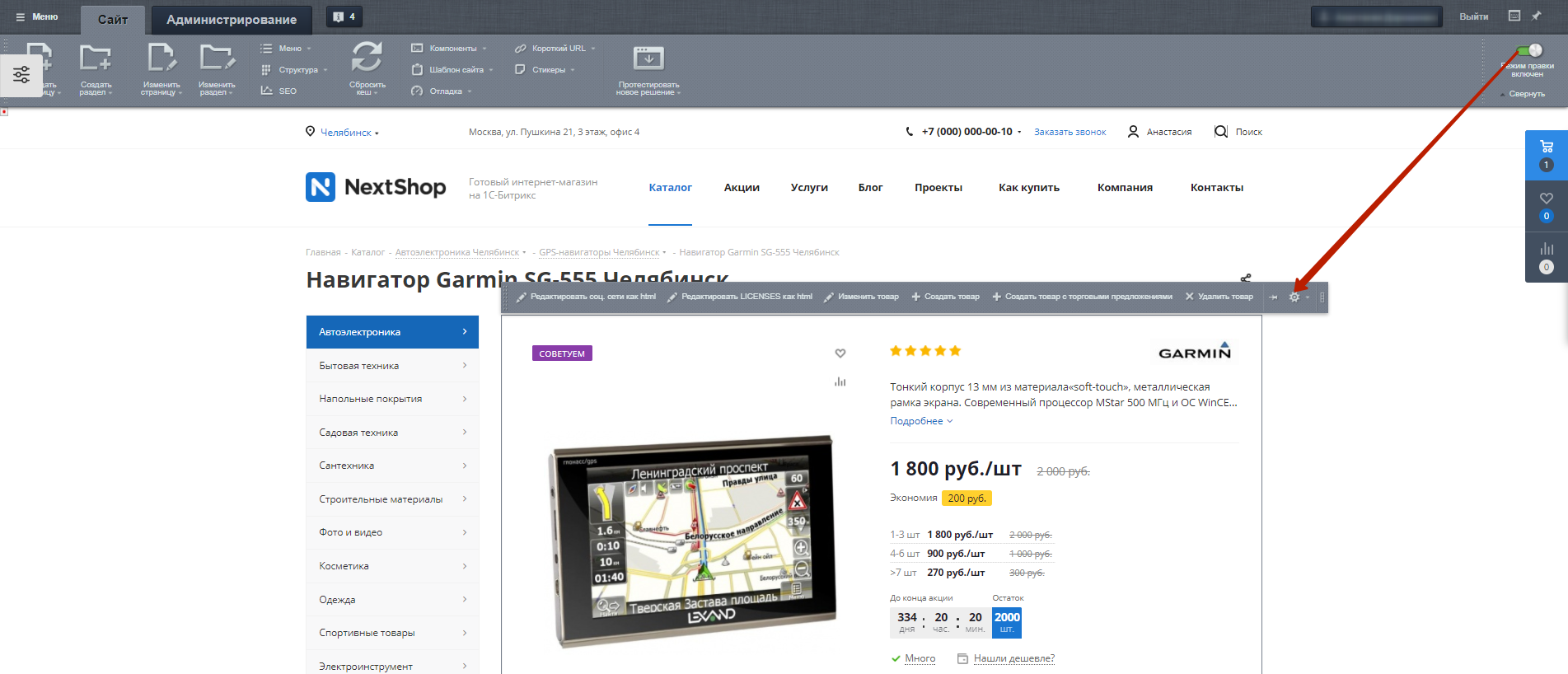This screenshot has width=1568, height=674.
Task: Switch to the Администрирование tab
Action: (x=232, y=20)
